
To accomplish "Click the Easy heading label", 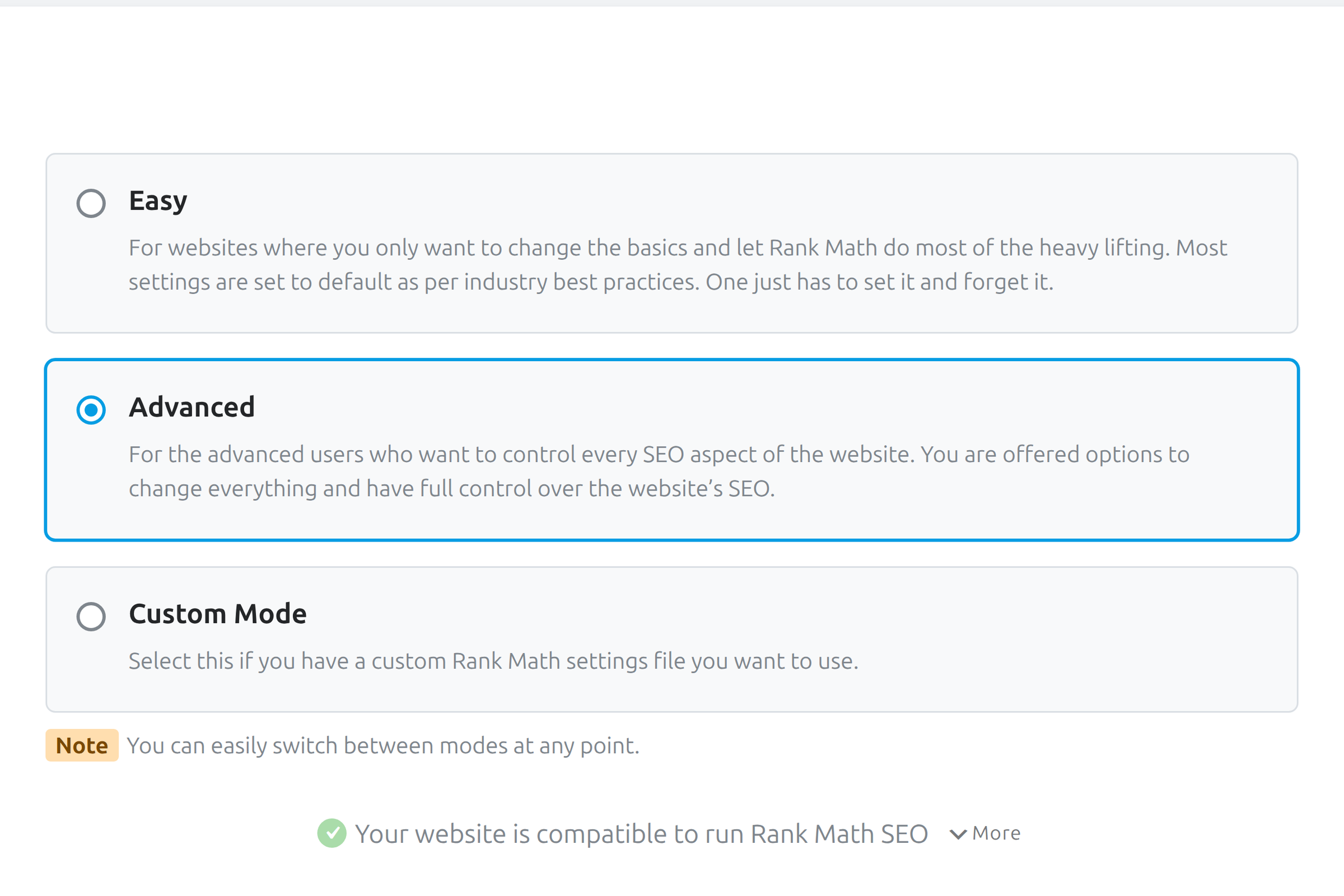I will [x=158, y=201].
